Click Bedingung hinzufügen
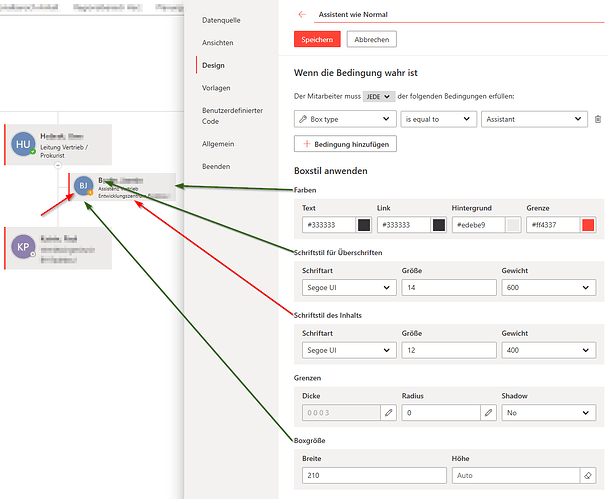Image resolution: width=608 pixels, height=499 pixels. point(345,144)
